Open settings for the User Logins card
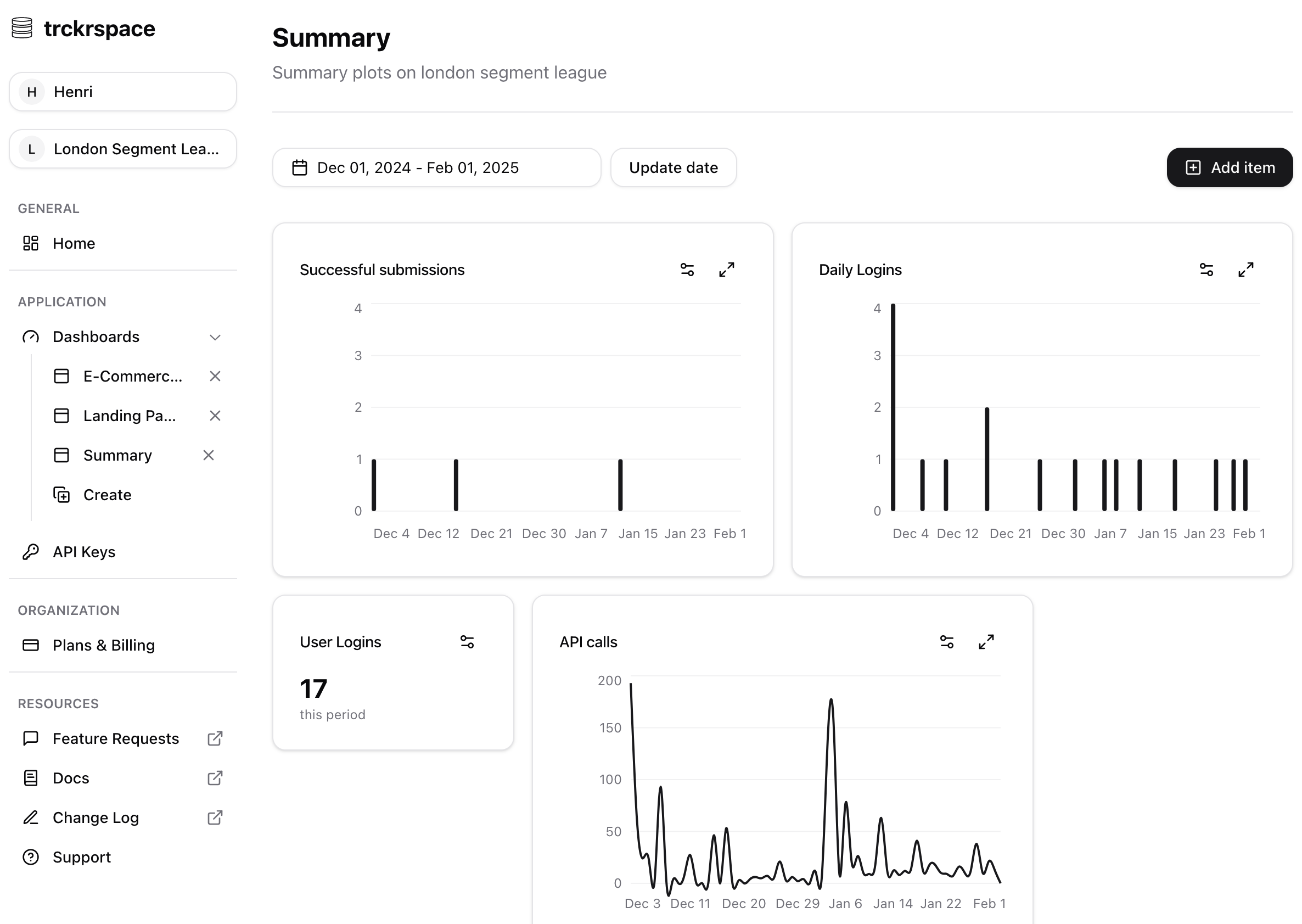 [x=467, y=642]
